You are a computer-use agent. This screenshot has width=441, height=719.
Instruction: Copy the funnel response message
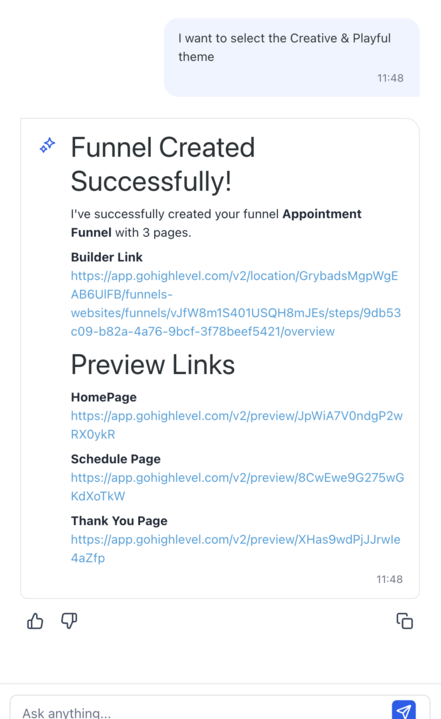pyautogui.click(x=404, y=621)
